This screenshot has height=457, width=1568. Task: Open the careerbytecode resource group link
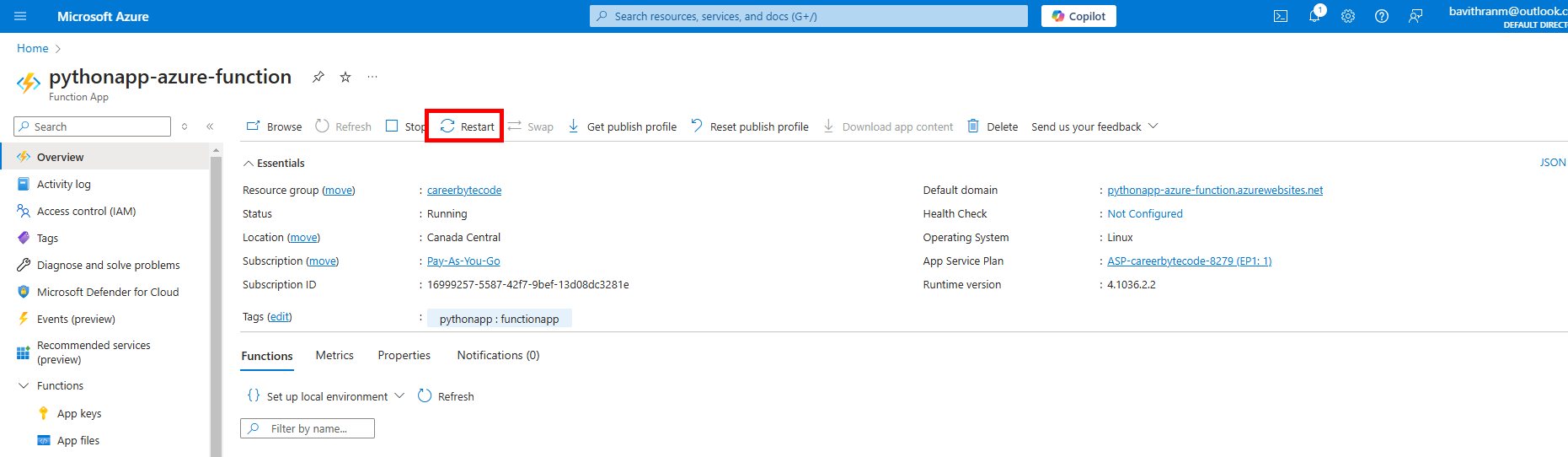464,190
